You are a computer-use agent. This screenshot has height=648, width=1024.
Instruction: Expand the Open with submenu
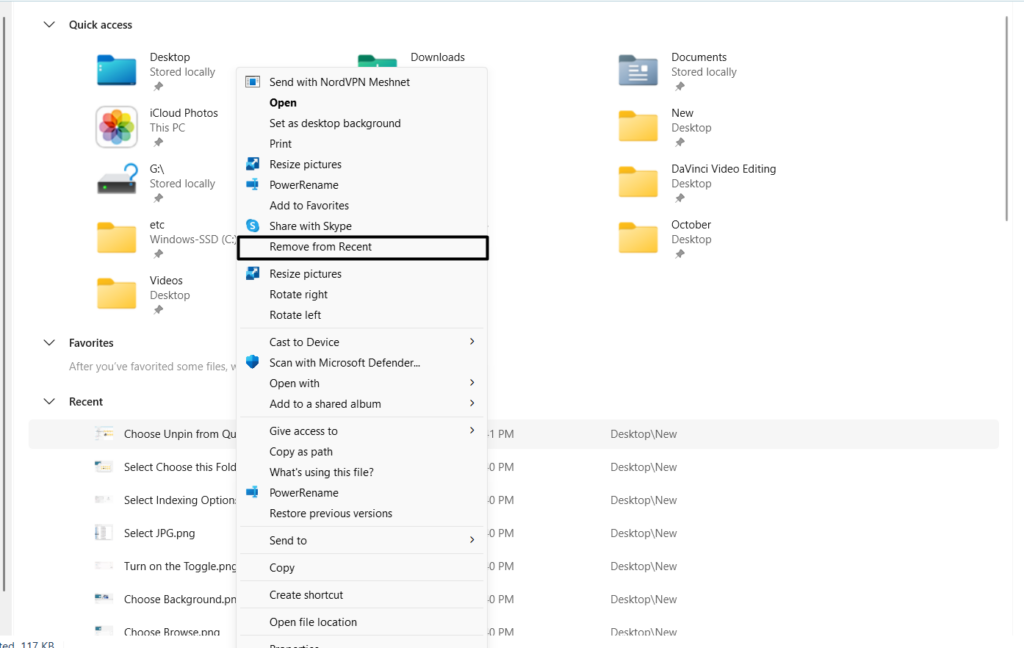[x=472, y=383]
